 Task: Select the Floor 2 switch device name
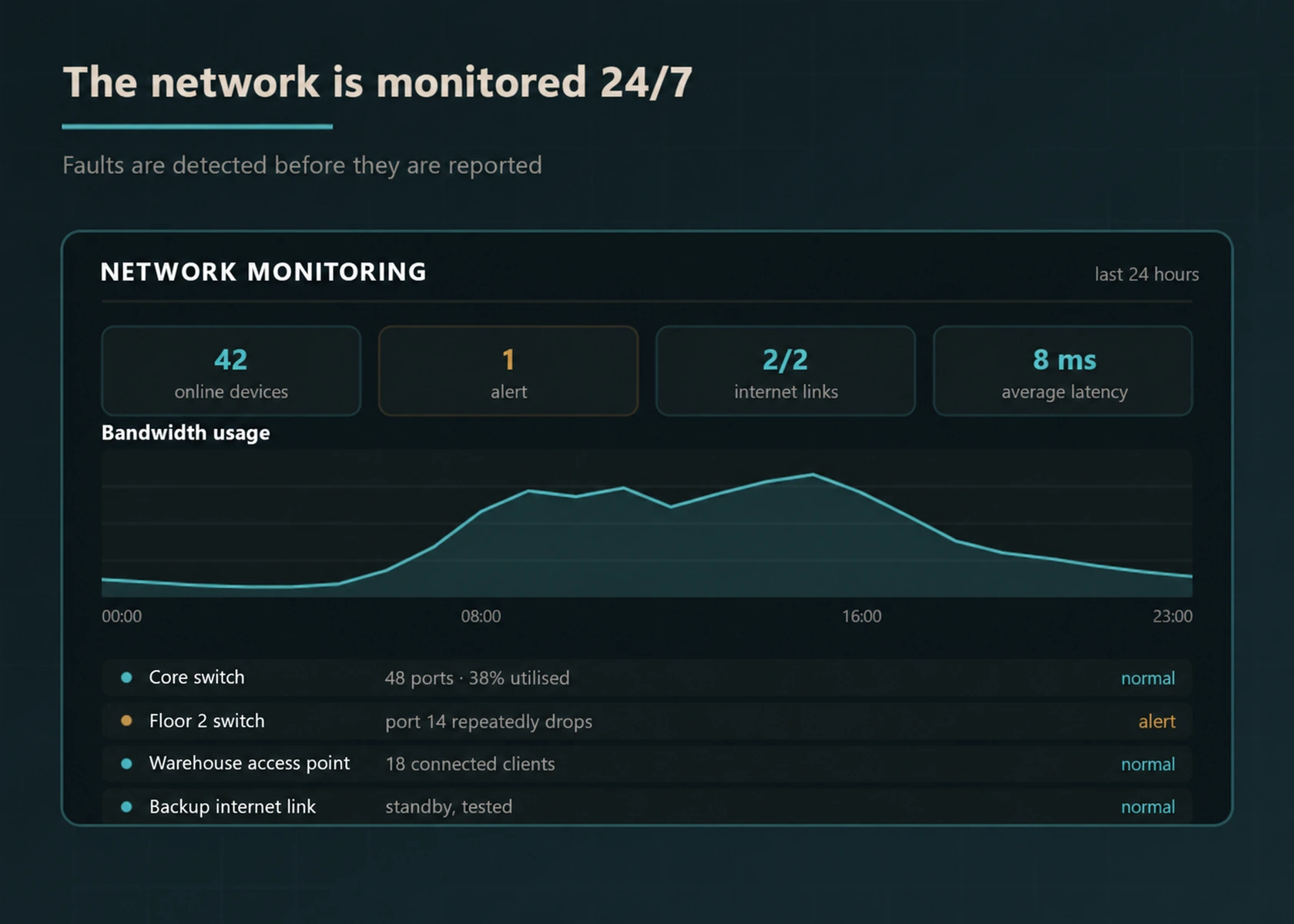(206, 721)
